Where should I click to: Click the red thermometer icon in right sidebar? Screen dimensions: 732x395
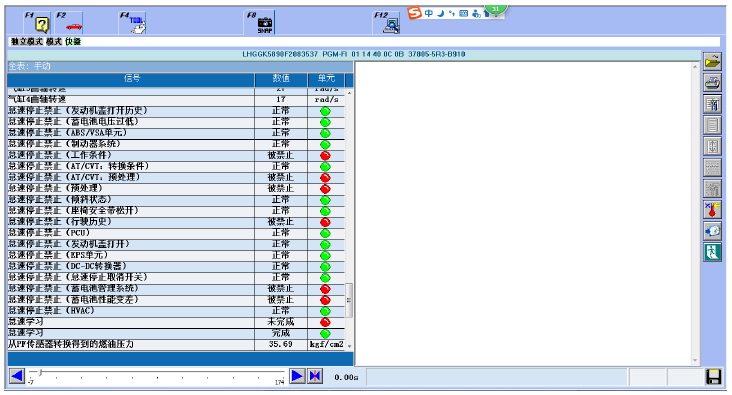pos(712,210)
